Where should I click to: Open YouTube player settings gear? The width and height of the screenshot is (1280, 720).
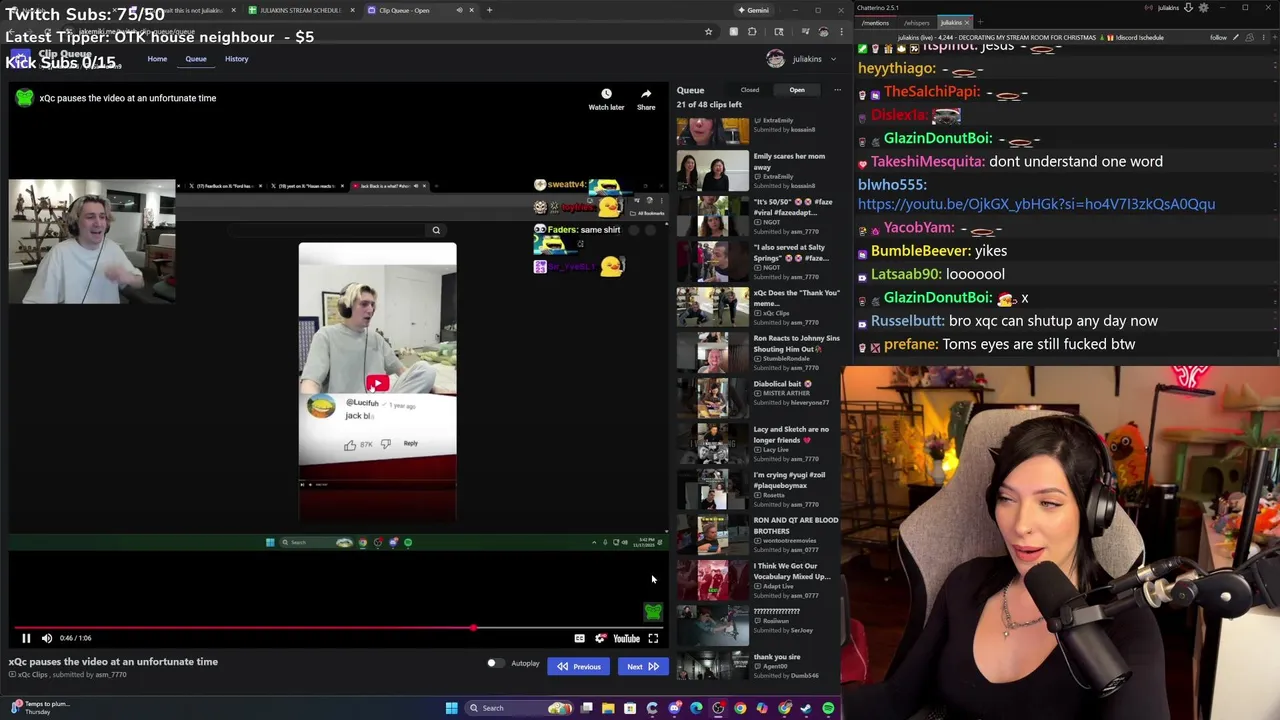point(600,638)
